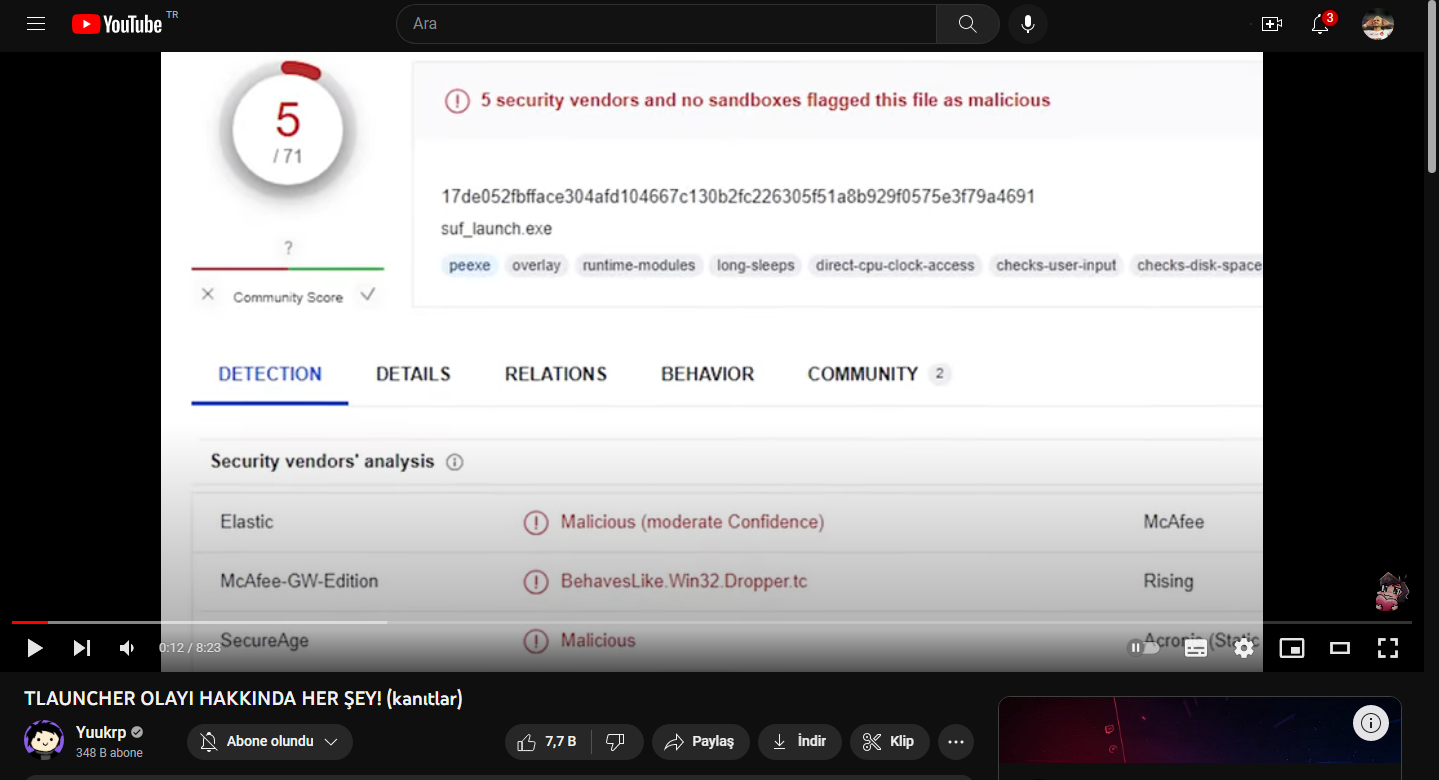Go to the YouTube home logo

(117, 24)
